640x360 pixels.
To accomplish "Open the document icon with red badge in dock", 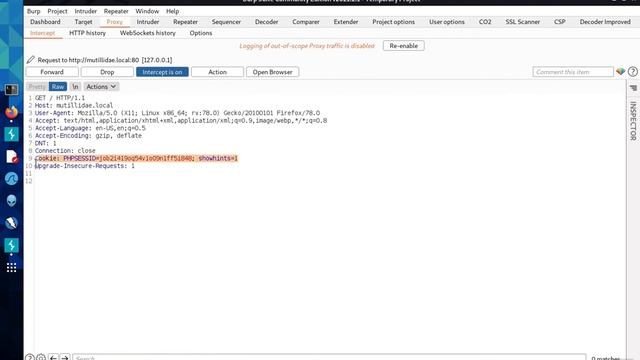I will pyautogui.click(x=11, y=156).
